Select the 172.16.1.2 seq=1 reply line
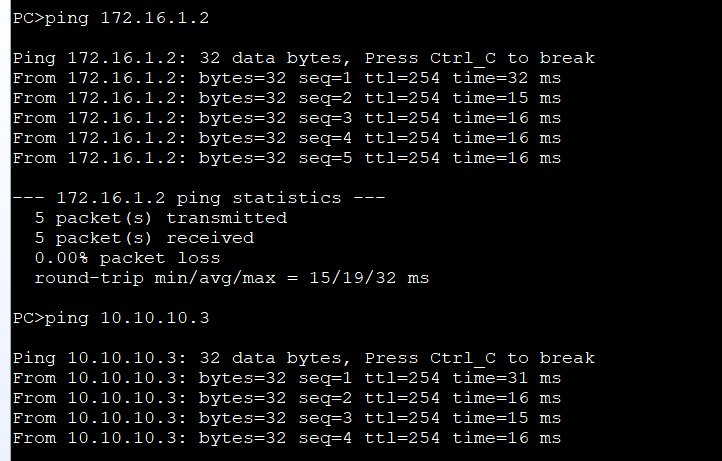Image resolution: width=722 pixels, height=461 pixels. (x=287, y=78)
